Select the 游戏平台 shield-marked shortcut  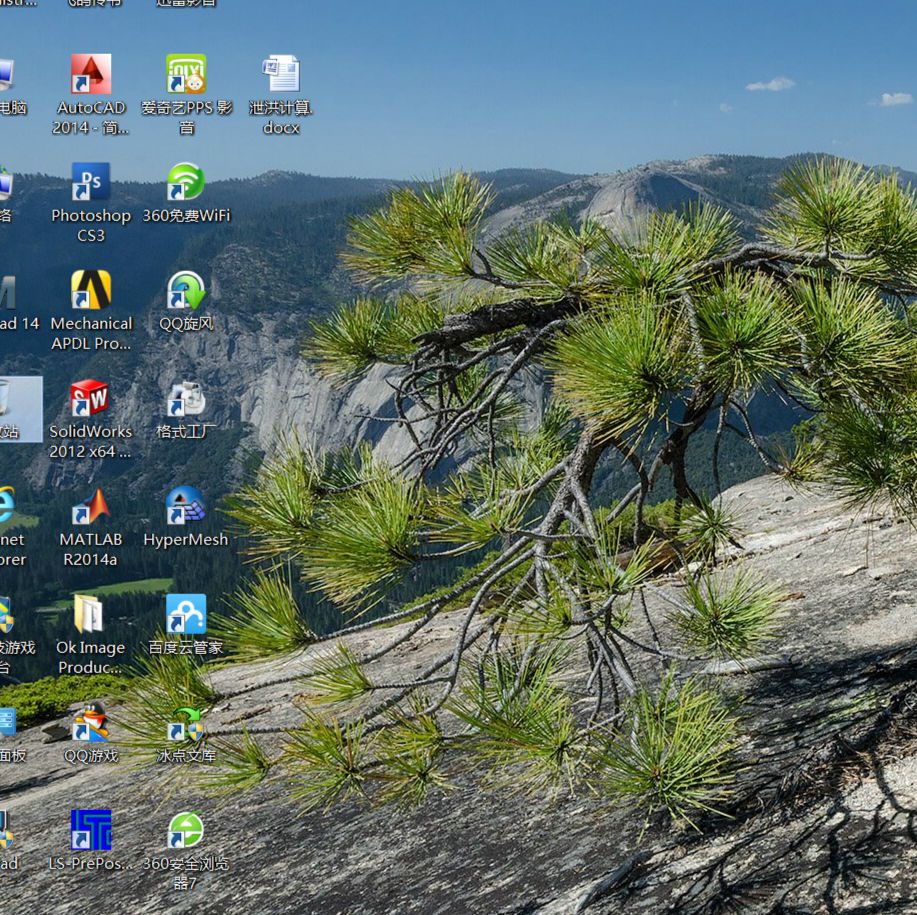(x=6, y=614)
